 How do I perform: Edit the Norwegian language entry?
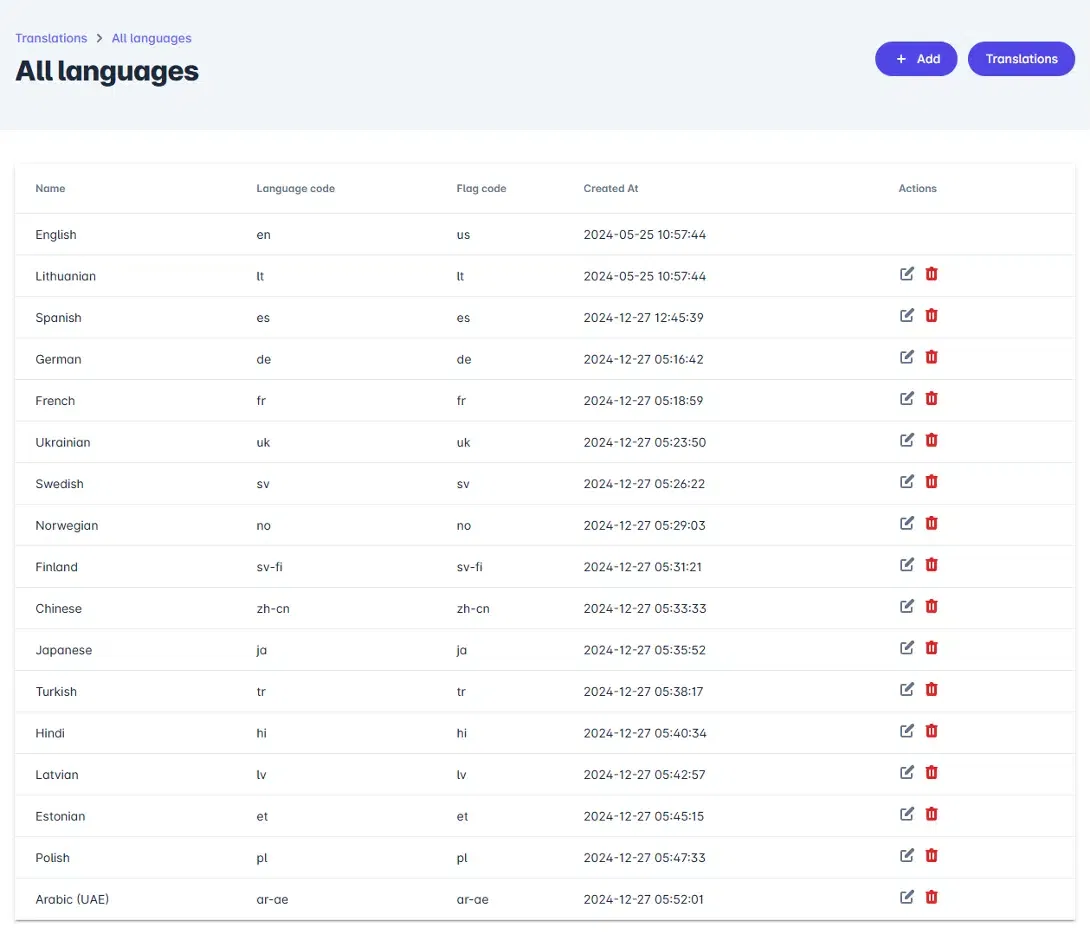click(907, 523)
